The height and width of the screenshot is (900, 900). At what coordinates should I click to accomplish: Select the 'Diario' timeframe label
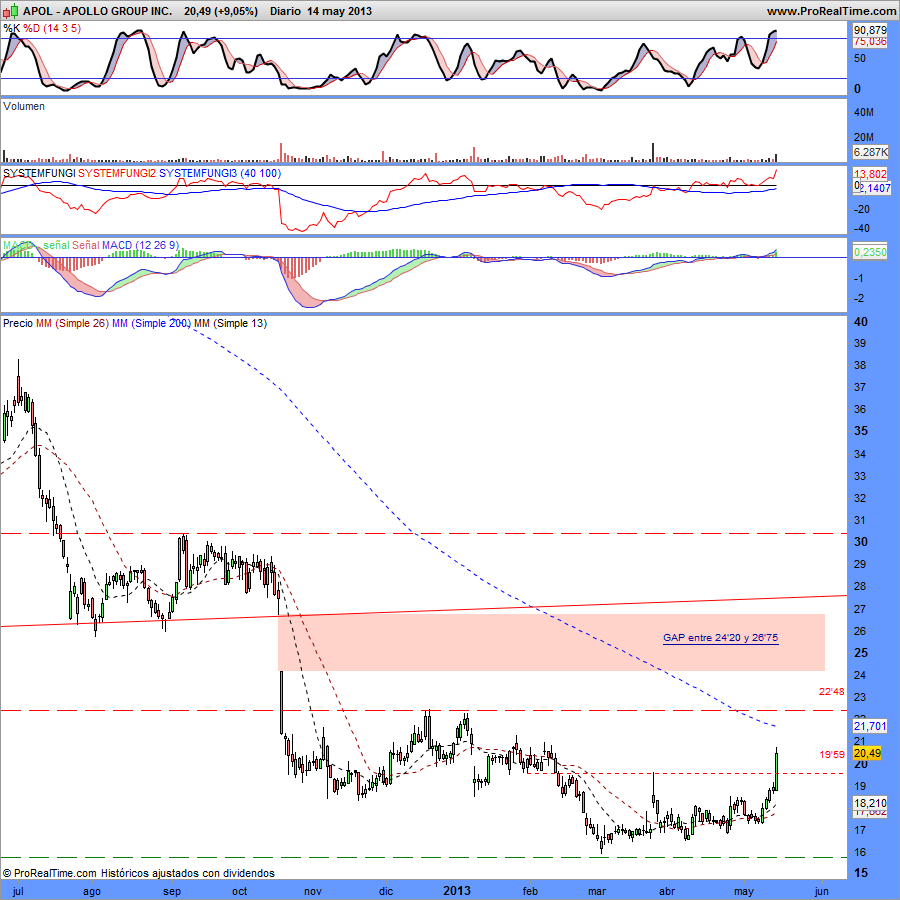(285, 11)
